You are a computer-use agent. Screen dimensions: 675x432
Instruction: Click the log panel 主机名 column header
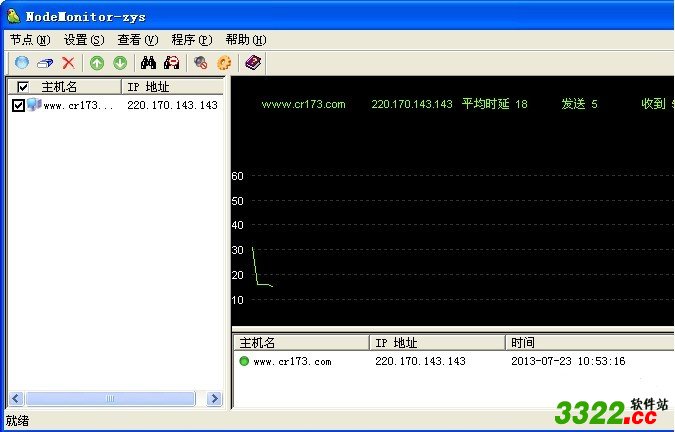(301, 343)
